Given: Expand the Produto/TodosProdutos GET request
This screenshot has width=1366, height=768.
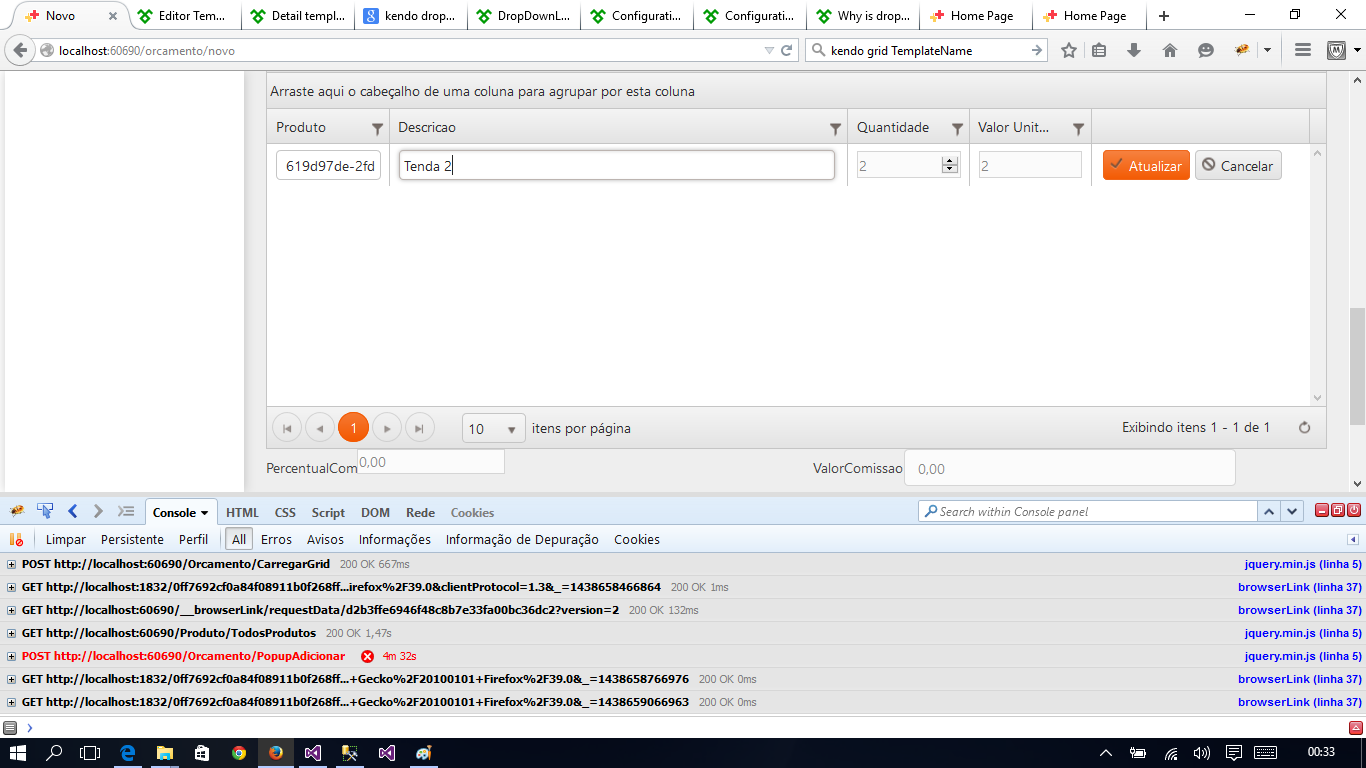Looking at the screenshot, I should tap(12, 633).
